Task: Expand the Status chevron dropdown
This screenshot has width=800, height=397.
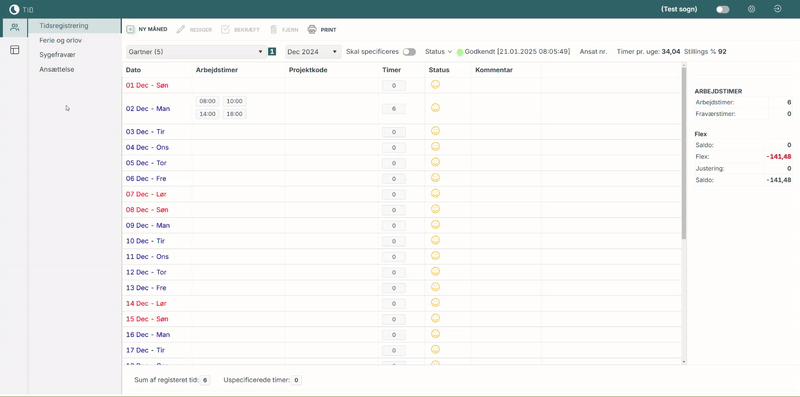Action: click(x=450, y=52)
